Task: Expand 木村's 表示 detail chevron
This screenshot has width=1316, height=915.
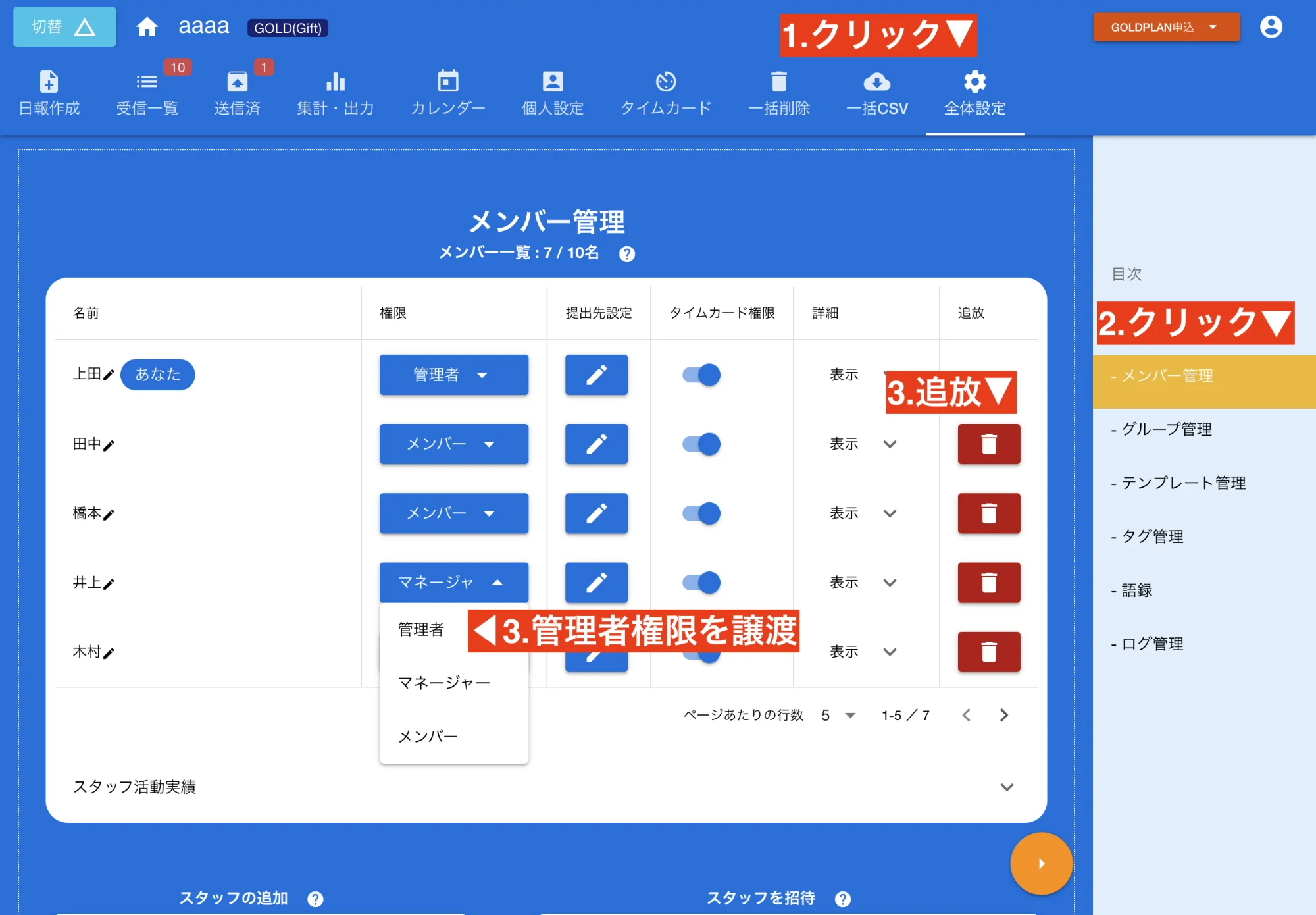Action: pyautogui.click(x=890, y=652)
